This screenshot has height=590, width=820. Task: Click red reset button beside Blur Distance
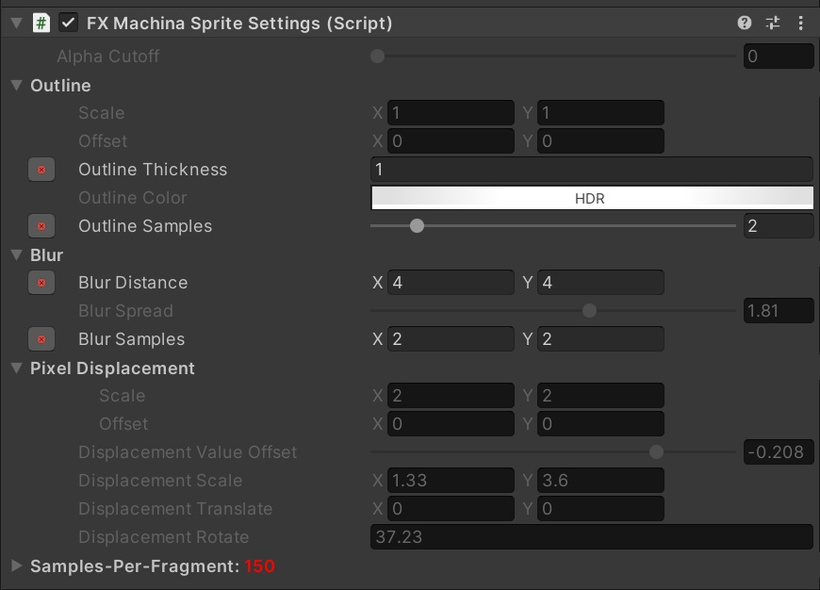click(x=41, y=282)
